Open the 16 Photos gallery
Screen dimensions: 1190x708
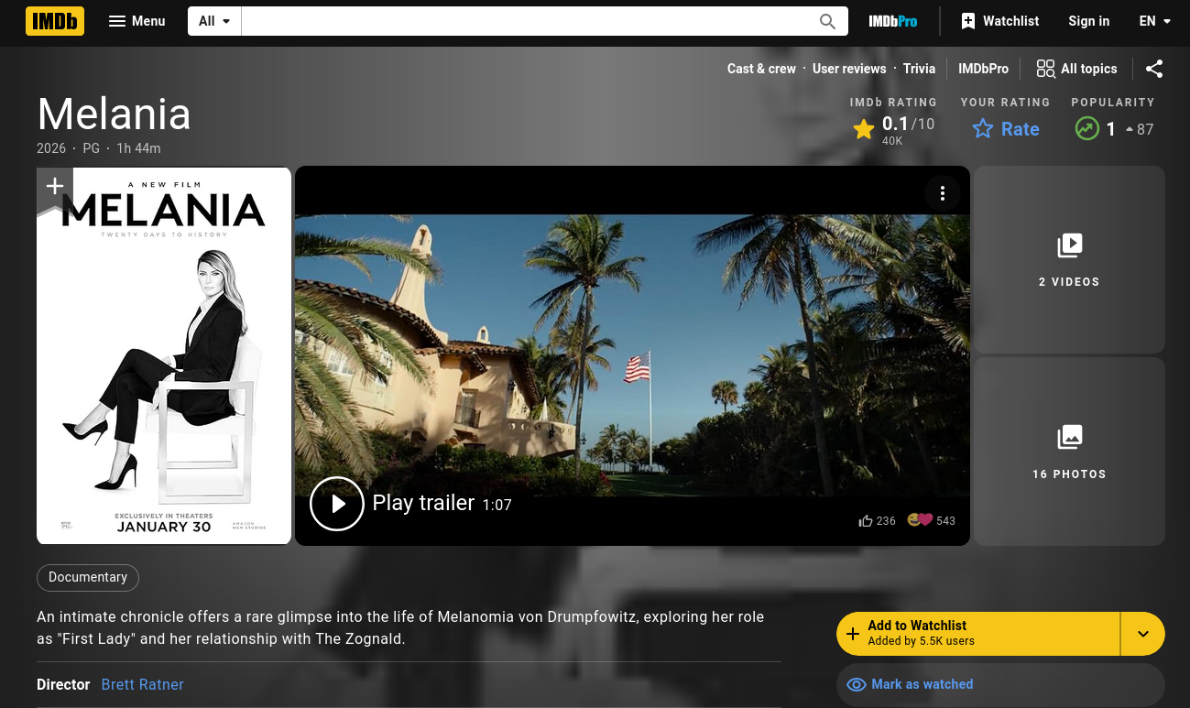1069,452
